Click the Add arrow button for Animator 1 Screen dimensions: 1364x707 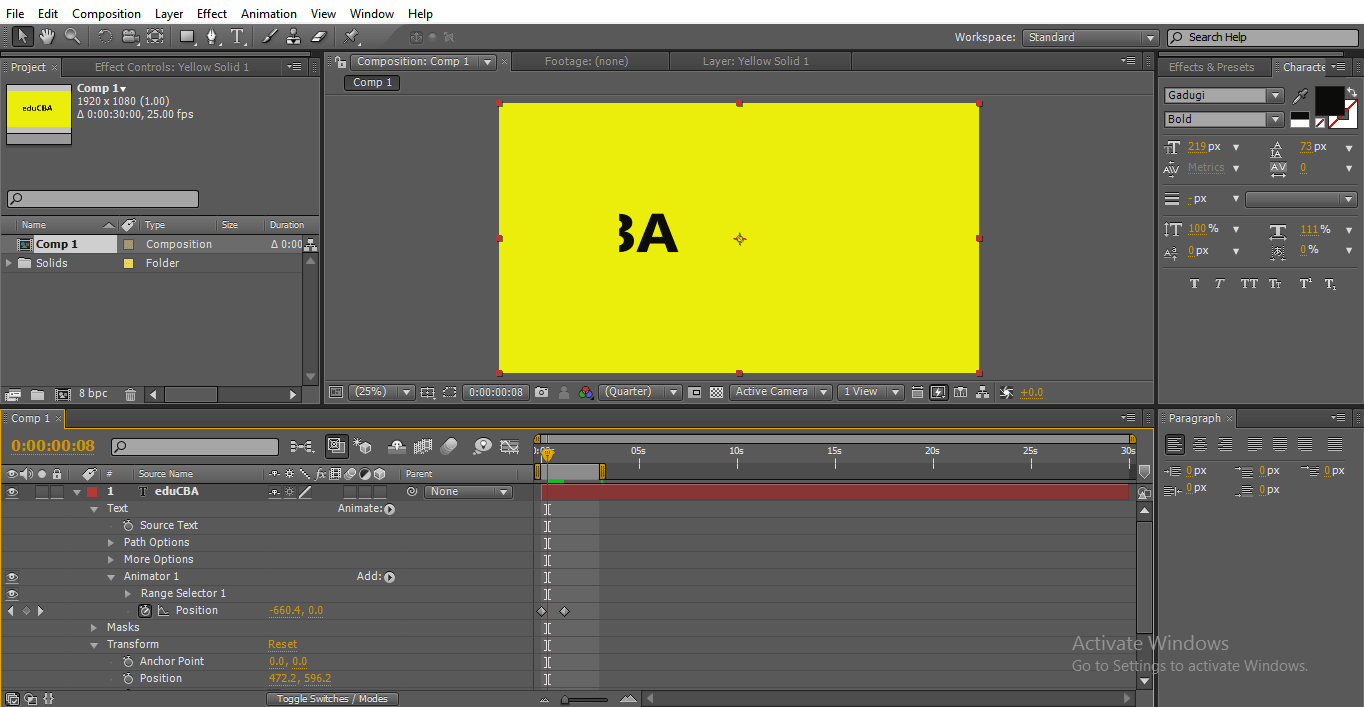[389, 577]
